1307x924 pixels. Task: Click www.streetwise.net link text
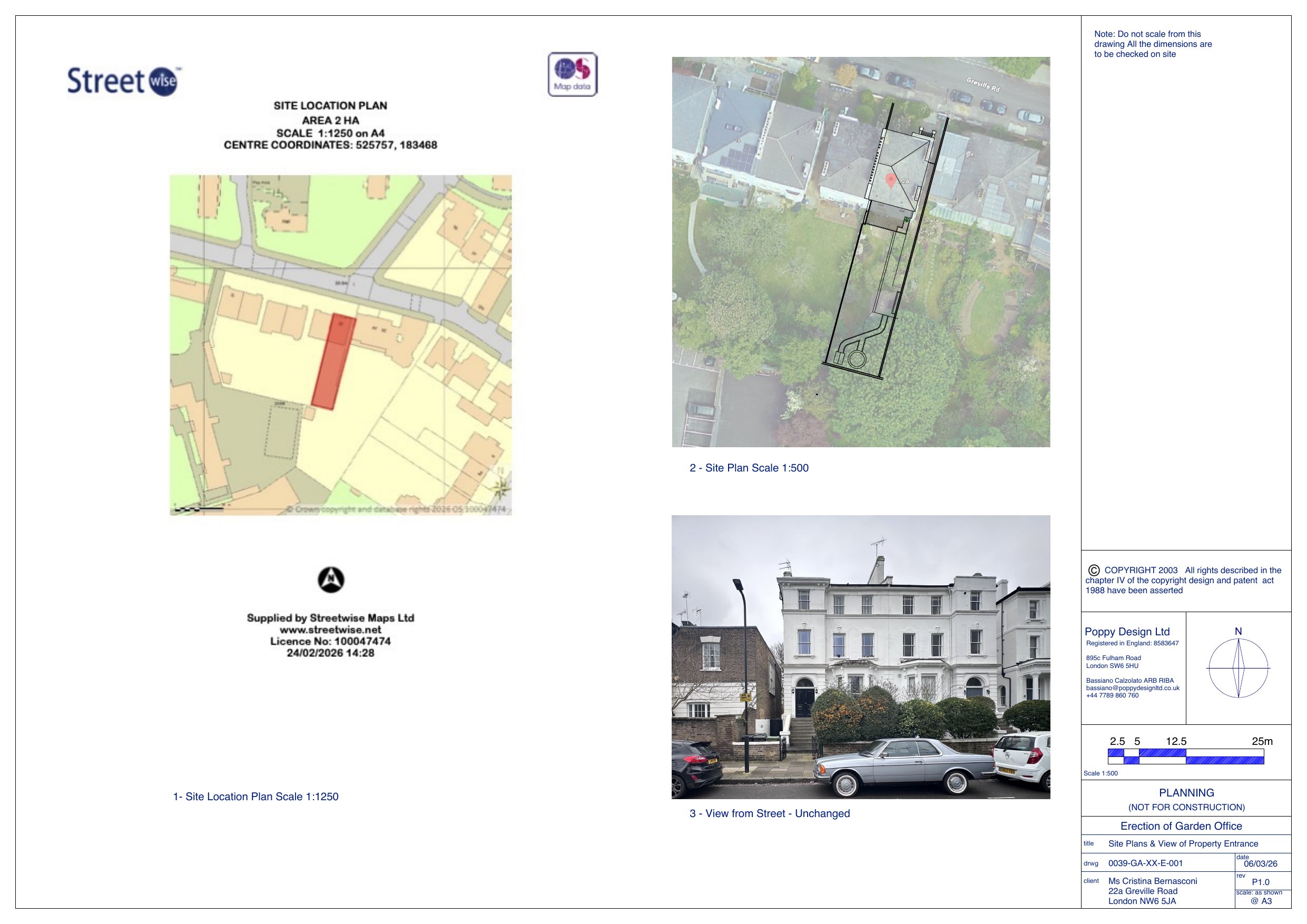(330, 630)
